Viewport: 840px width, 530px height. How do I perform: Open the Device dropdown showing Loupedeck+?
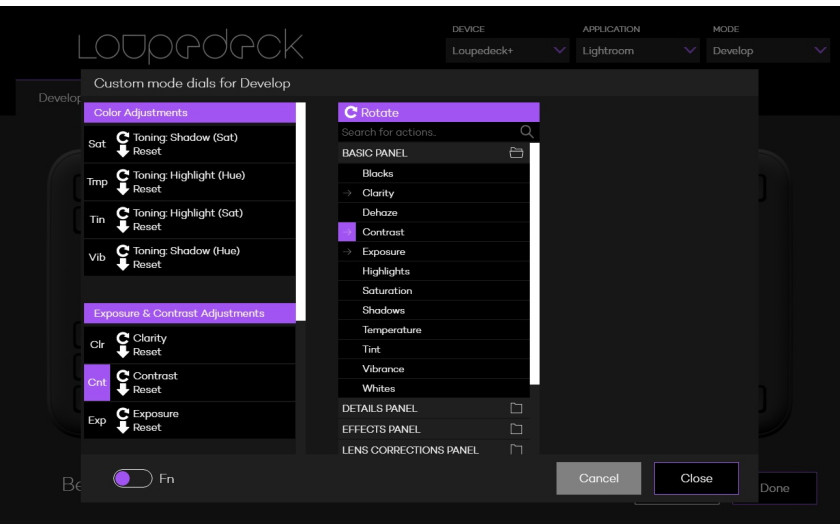pyautogui.click(x=507, y=50)
